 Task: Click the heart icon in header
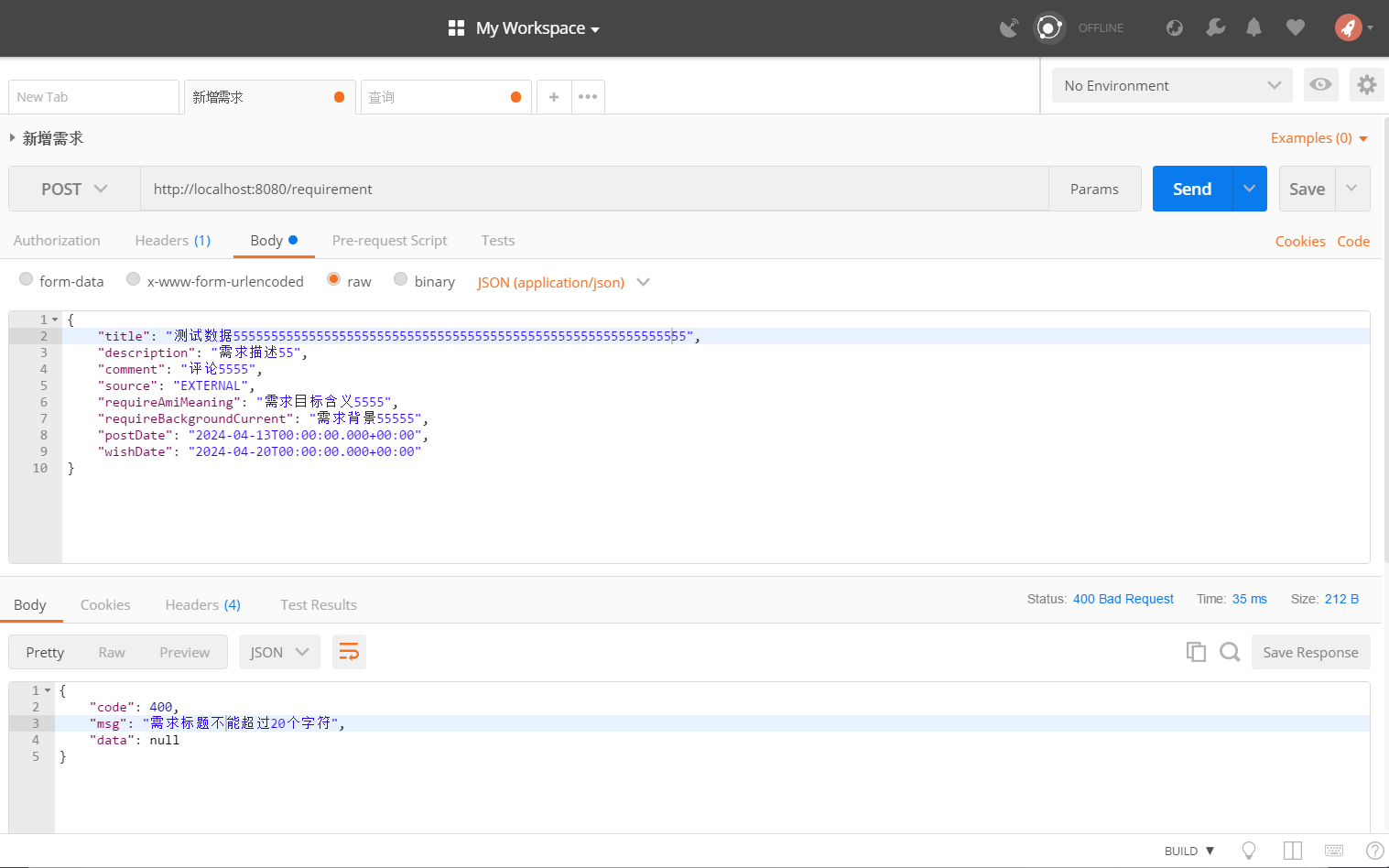[x=1295, y=28]
